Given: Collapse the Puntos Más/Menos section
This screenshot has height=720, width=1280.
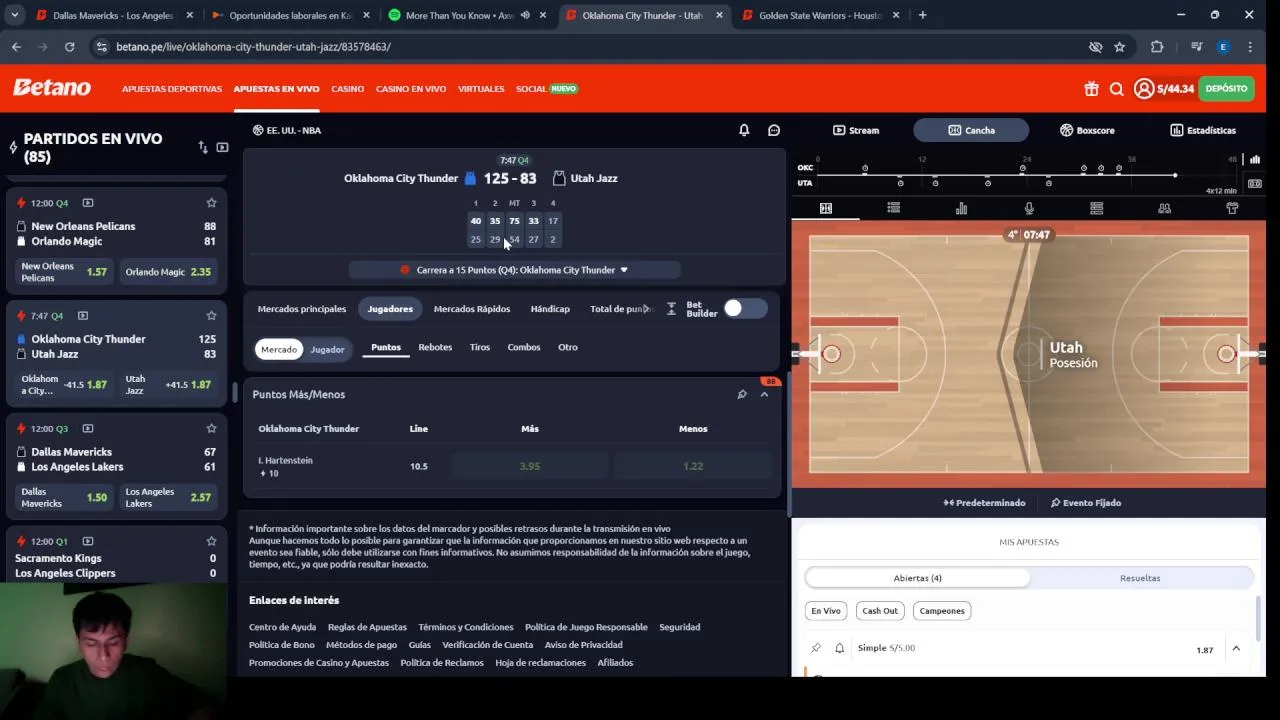Looking at the screenshot, I should 764,394.
